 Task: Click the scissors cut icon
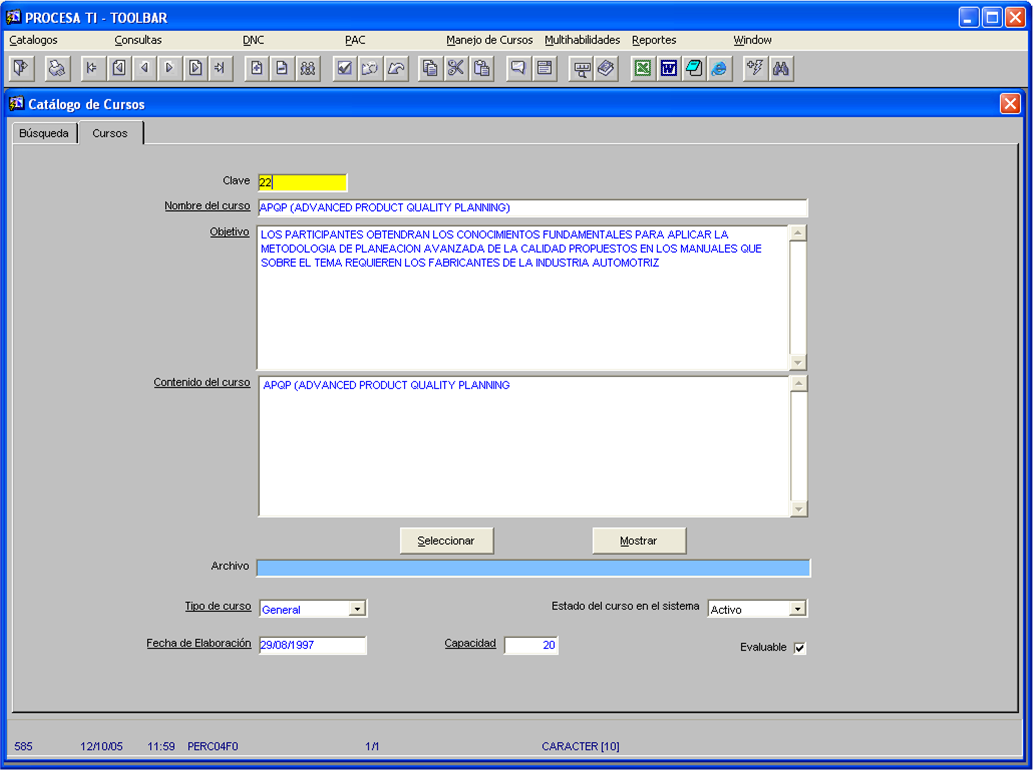click(456, 68)
